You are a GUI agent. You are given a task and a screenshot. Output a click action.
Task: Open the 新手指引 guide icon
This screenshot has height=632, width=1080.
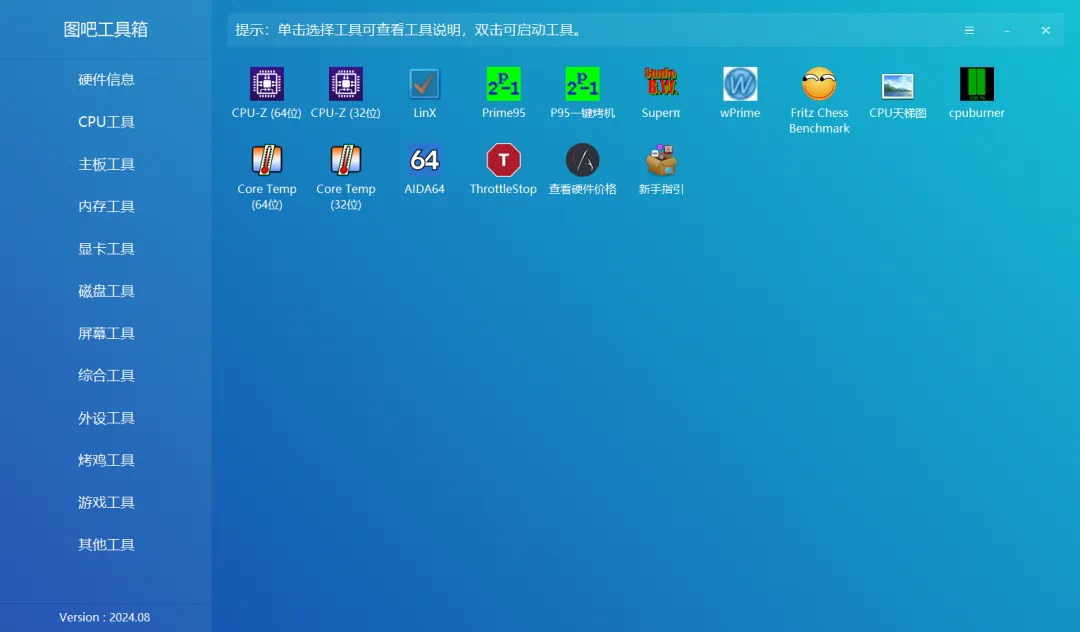point(661,160)
